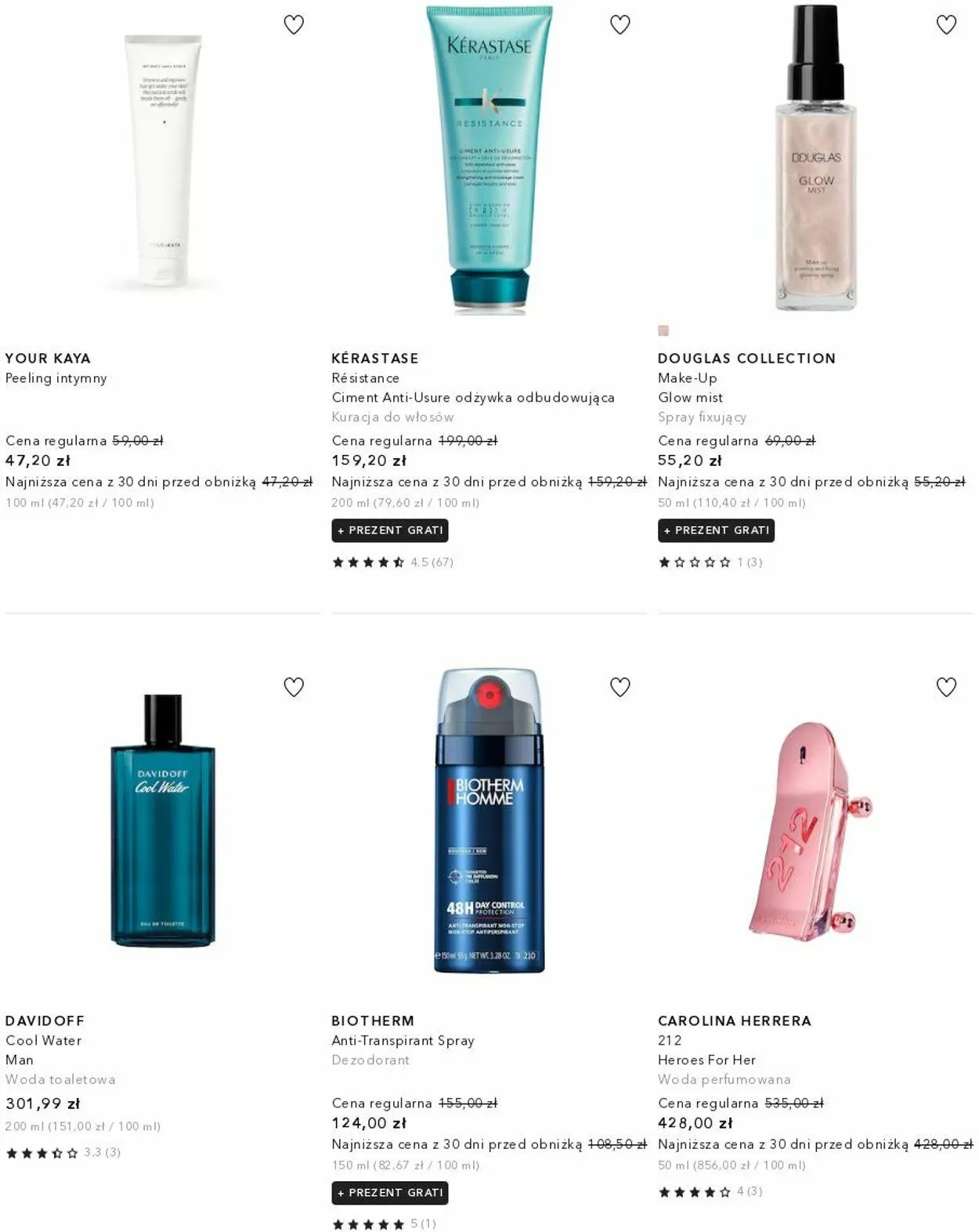Add Your Kaya Peeling intymny to wishlist
This screenshot has width=979, height=1232.
tap(294, 25)
